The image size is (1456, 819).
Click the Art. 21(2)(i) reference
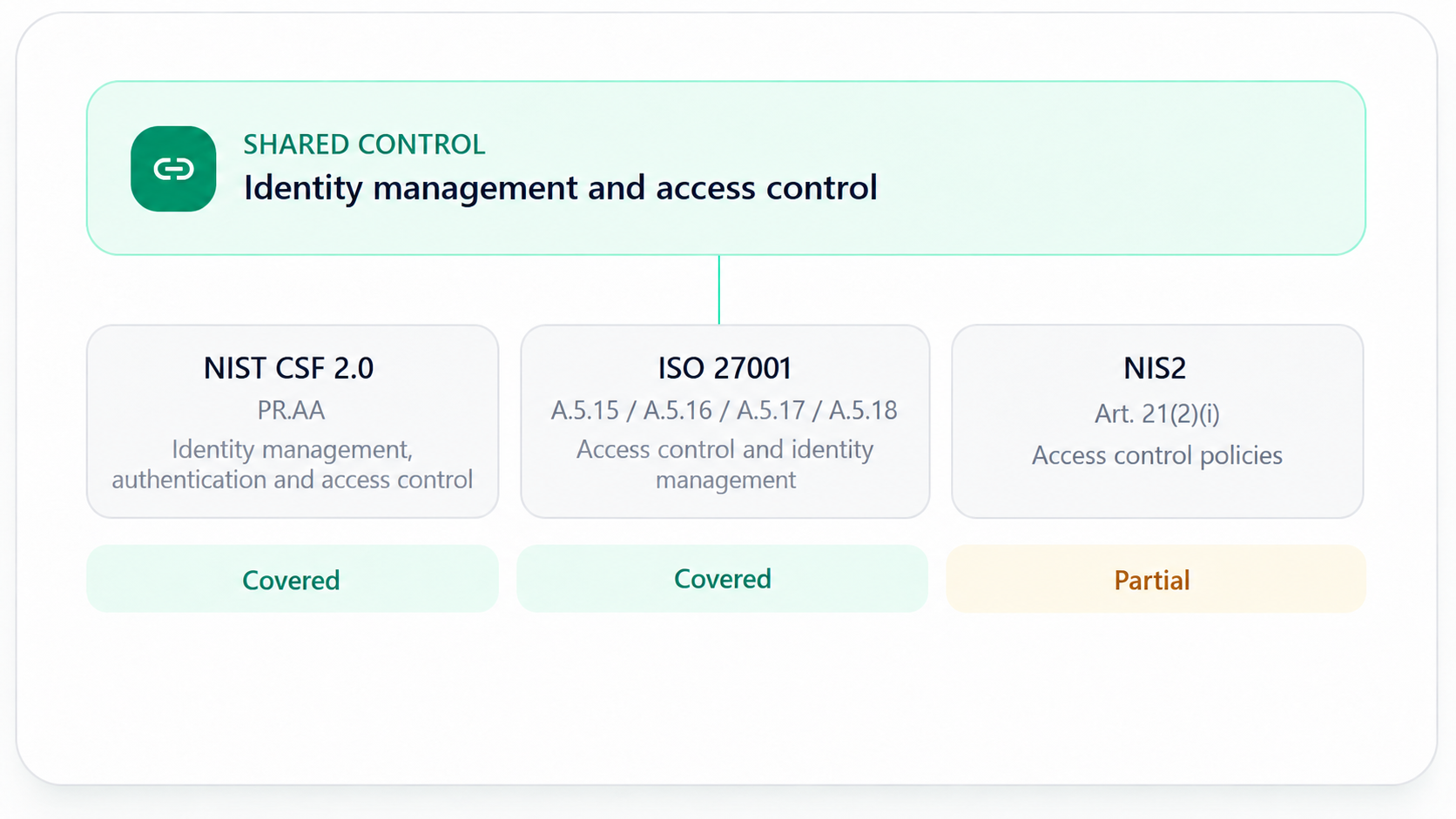click(1157, 413)
